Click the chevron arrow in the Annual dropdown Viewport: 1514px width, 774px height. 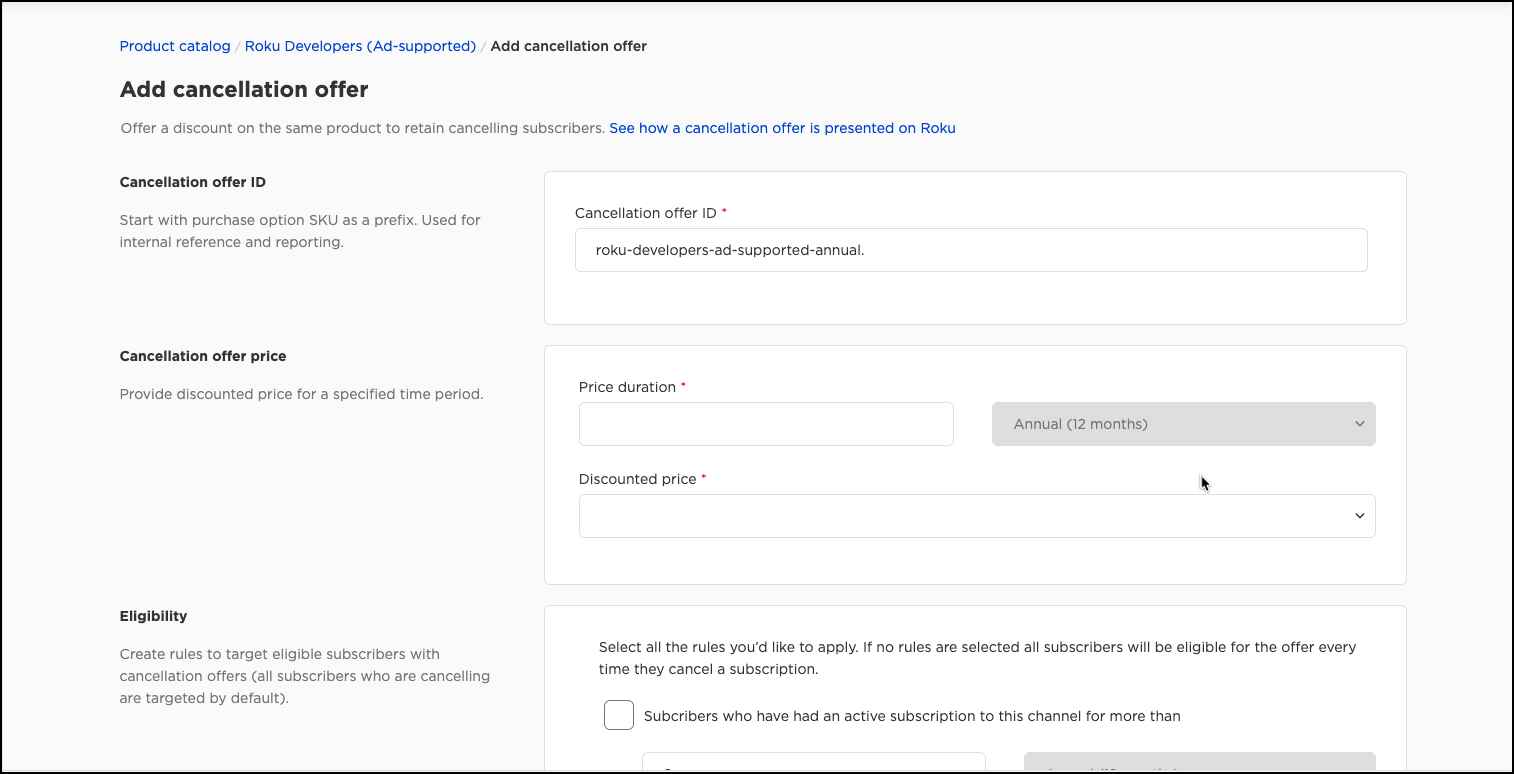[x=1359, y=424]
